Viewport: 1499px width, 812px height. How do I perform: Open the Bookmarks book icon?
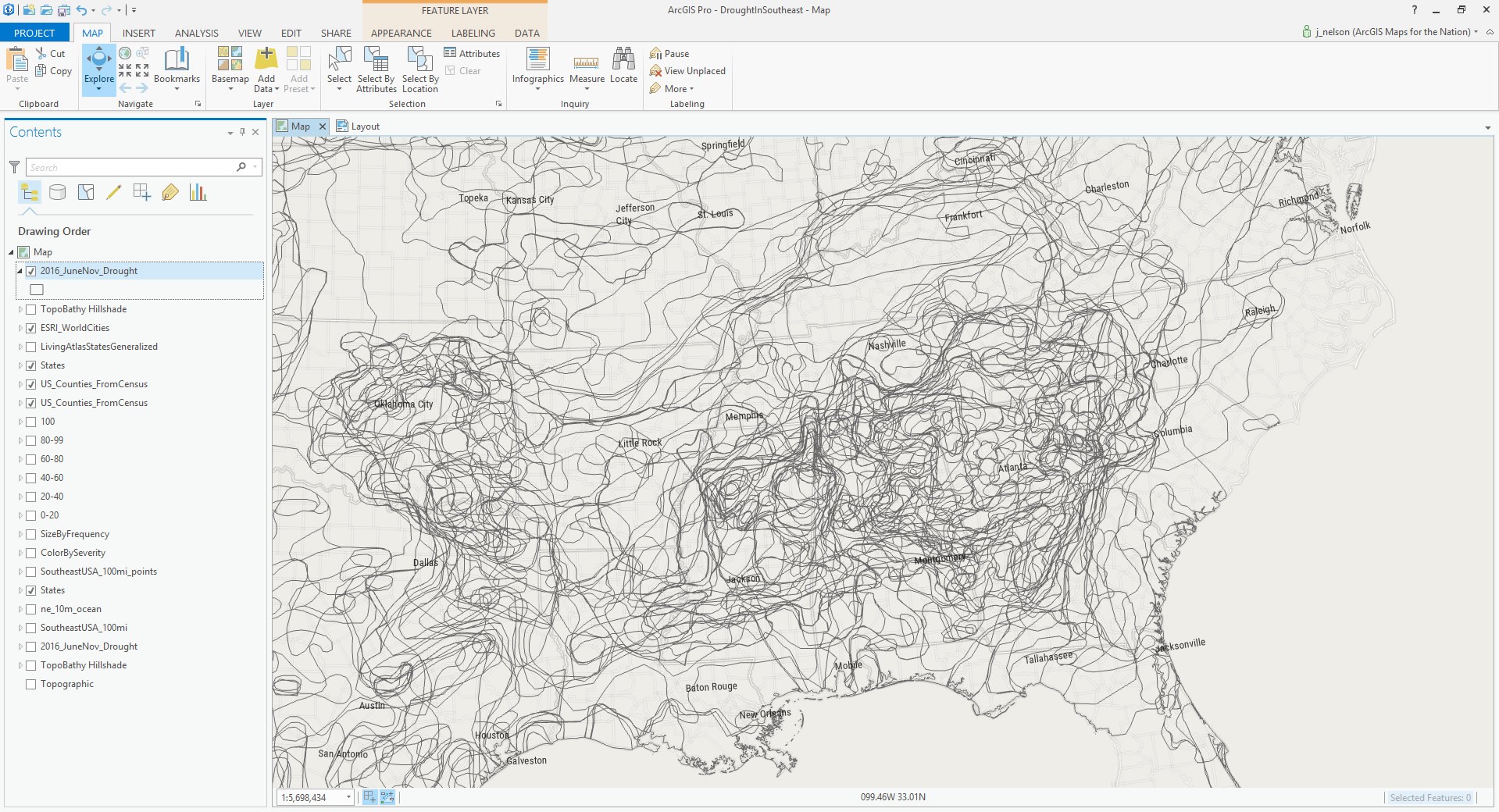pos(177,59)
